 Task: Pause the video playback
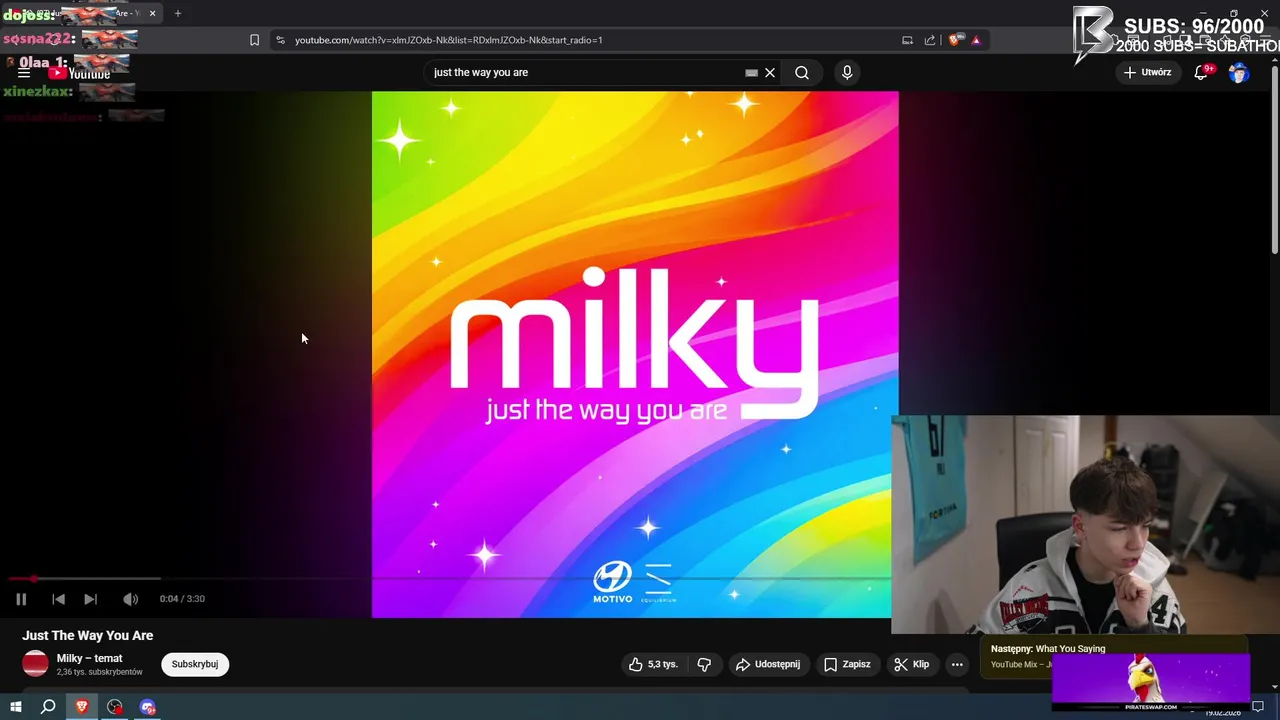(21, 599)
